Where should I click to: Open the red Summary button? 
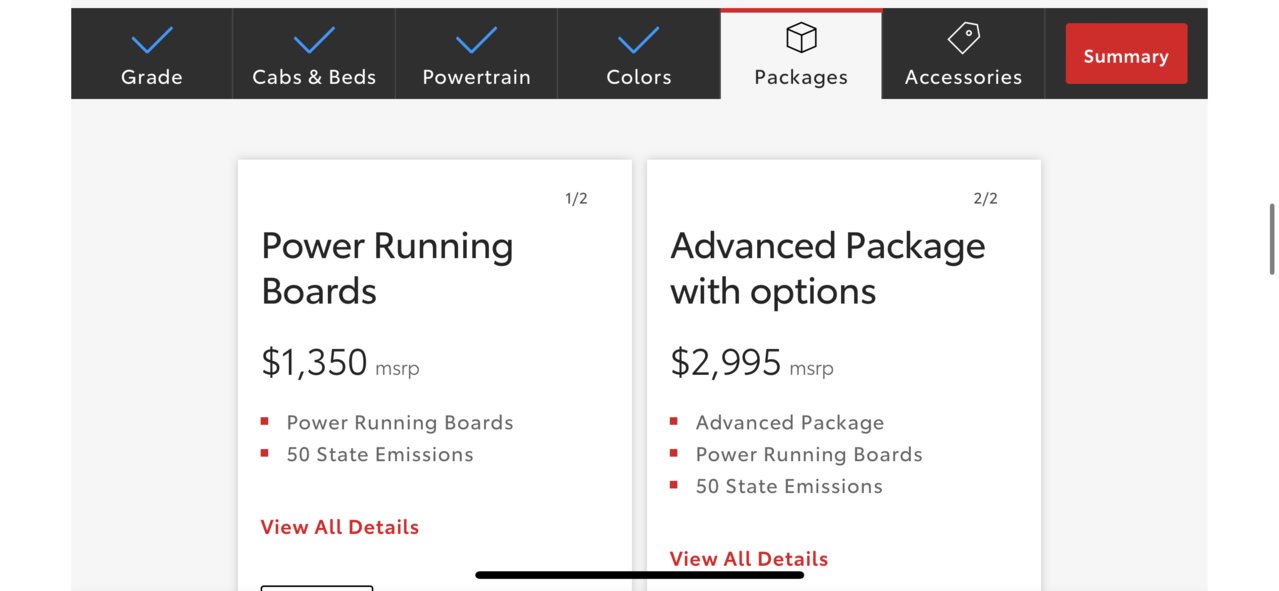click(1126, 54)
